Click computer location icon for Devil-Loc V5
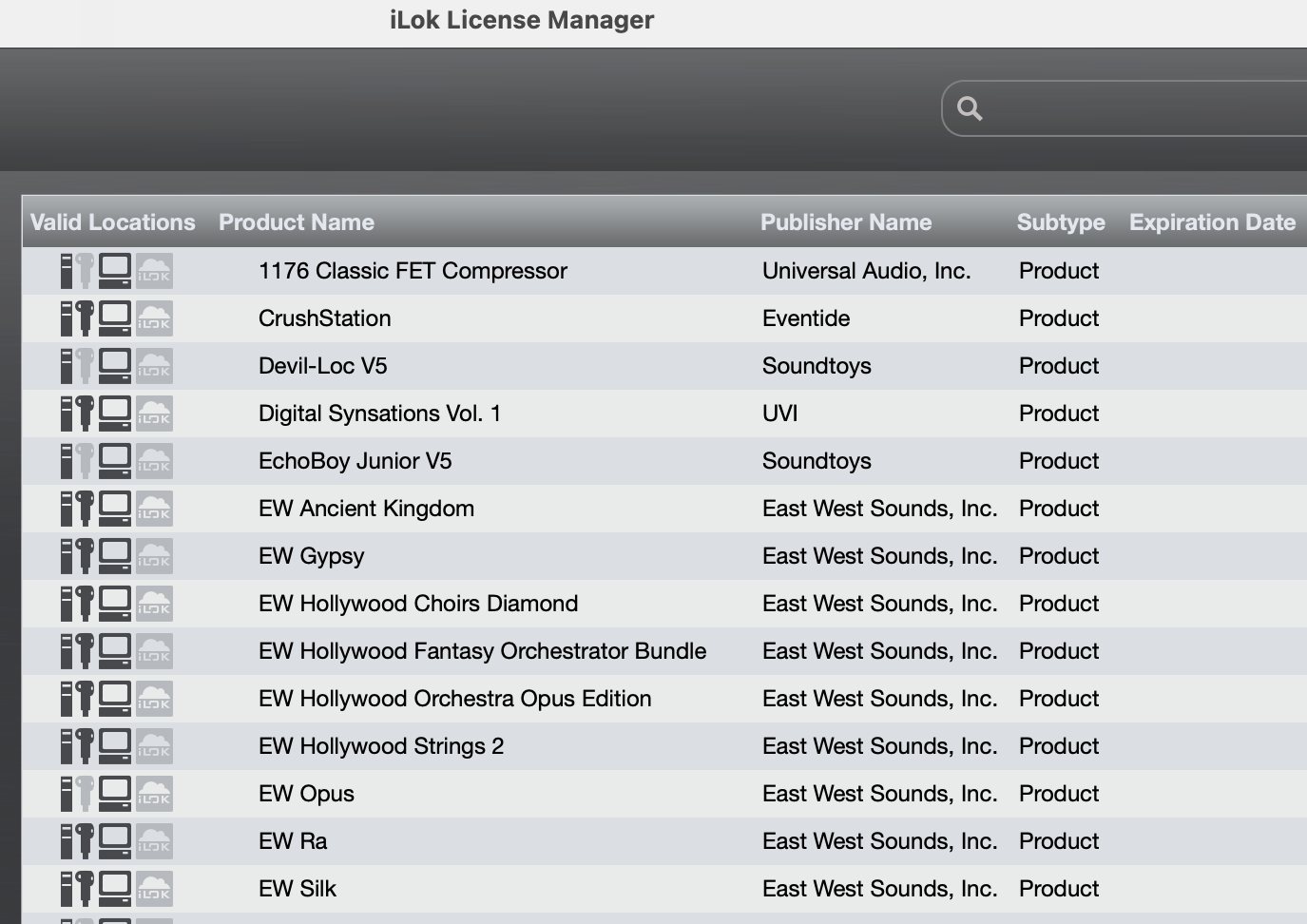Image resolution: width=1307 pixels, height=924 pixels. click(x=115, y=366)
